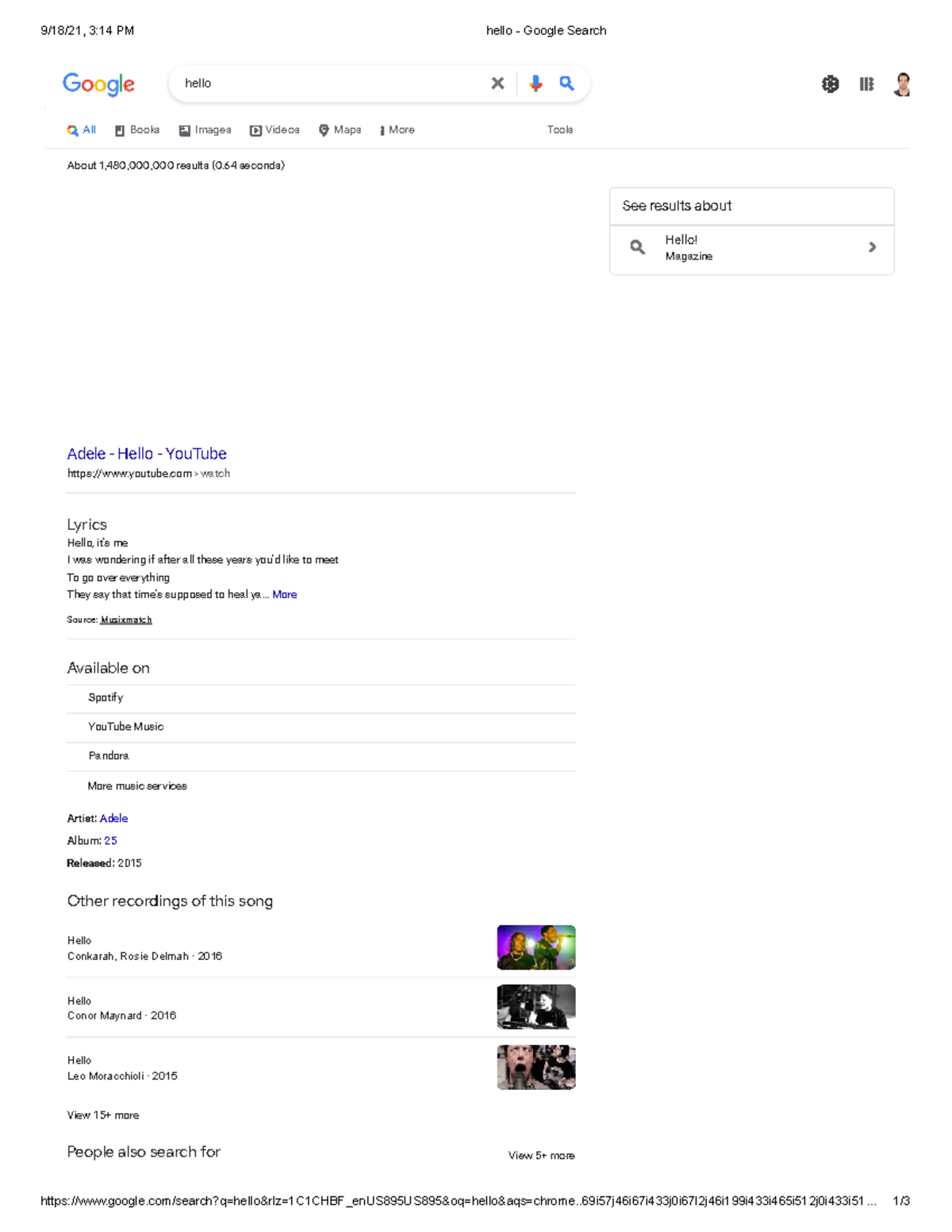Open the Google apps grid icon
The height and width of the screenshot is (1232, 952).
coord(866,84)
